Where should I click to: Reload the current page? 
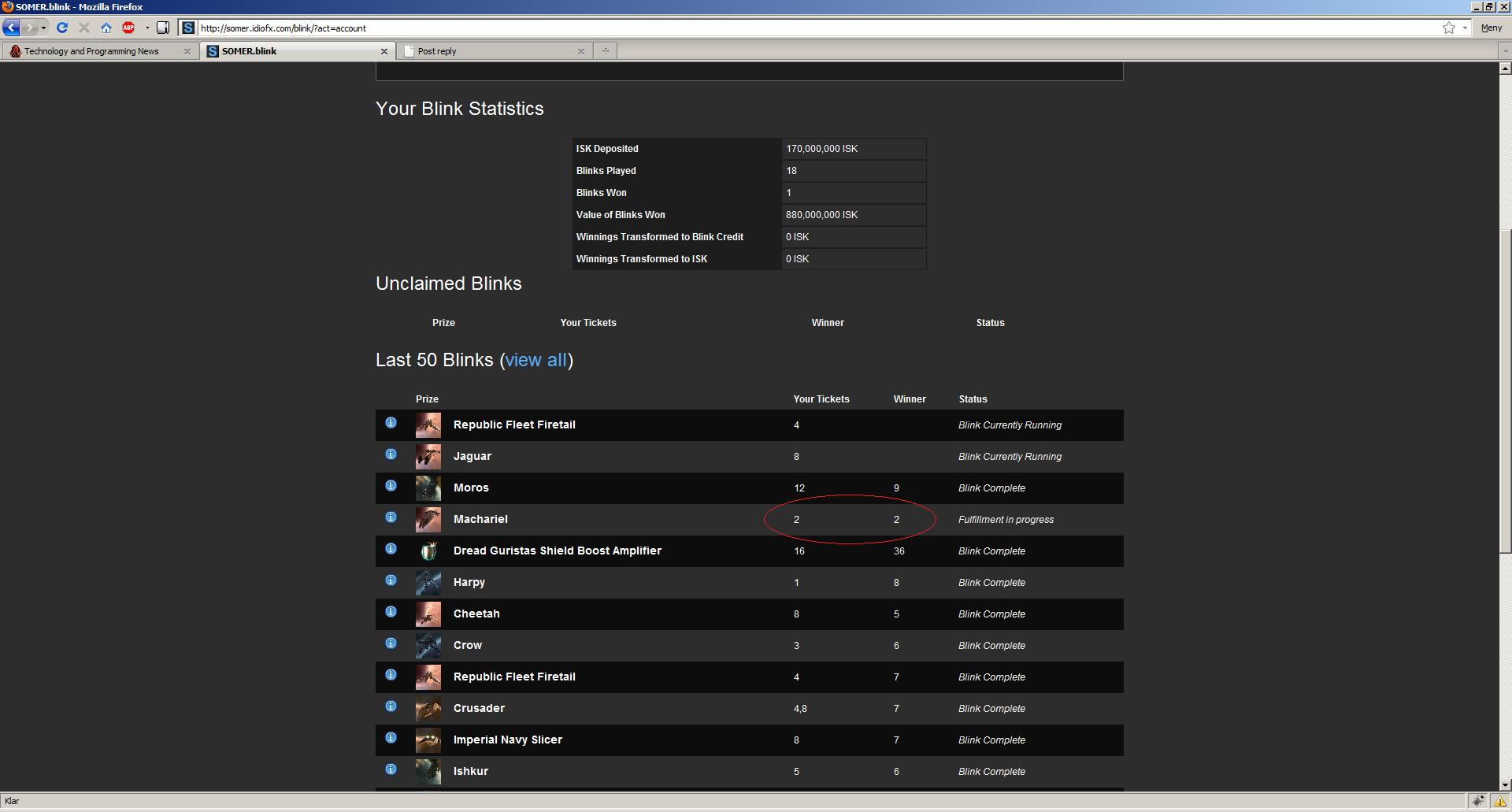click(x=62, y=28)
